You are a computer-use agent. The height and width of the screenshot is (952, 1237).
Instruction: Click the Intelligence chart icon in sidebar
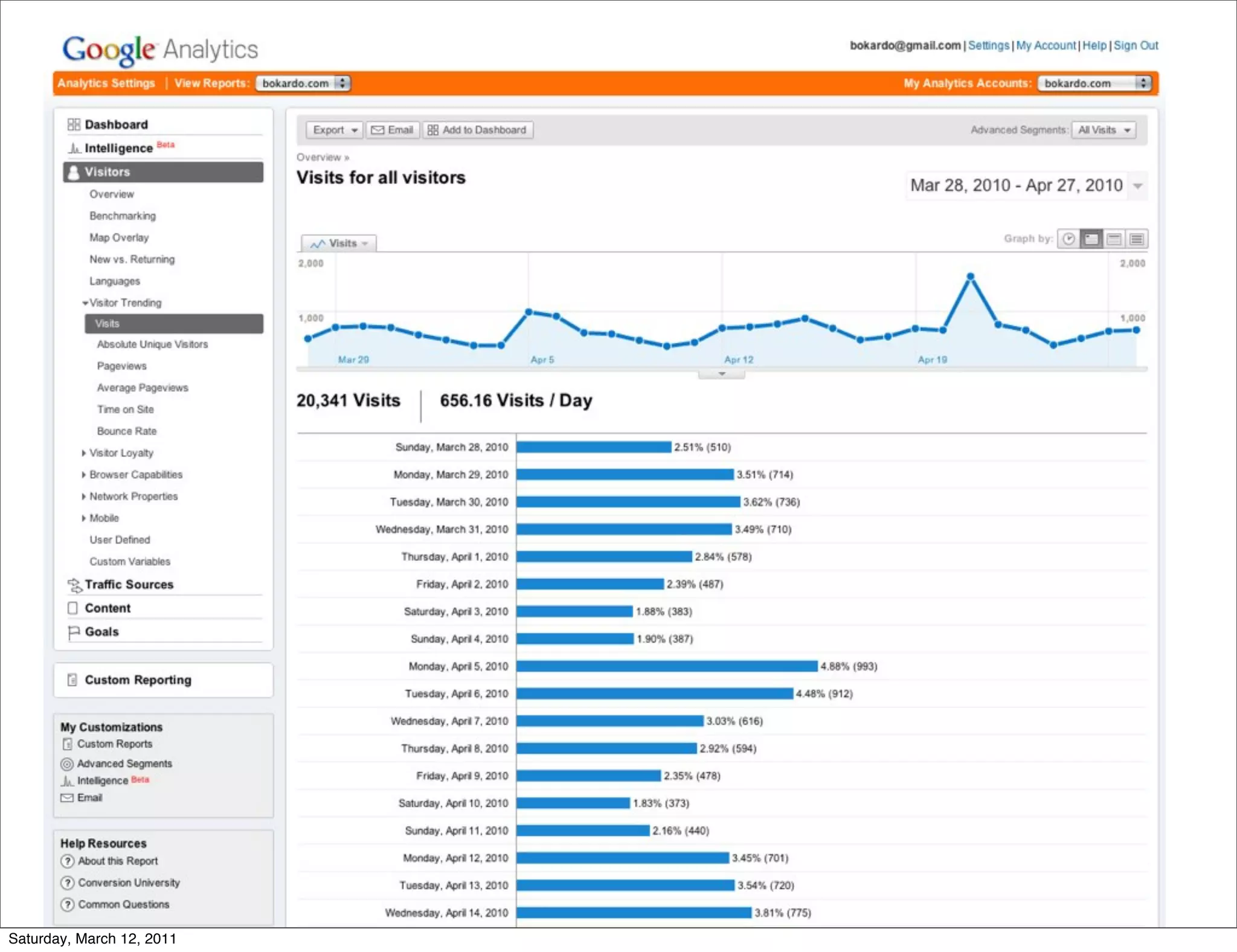click(74, 149)
